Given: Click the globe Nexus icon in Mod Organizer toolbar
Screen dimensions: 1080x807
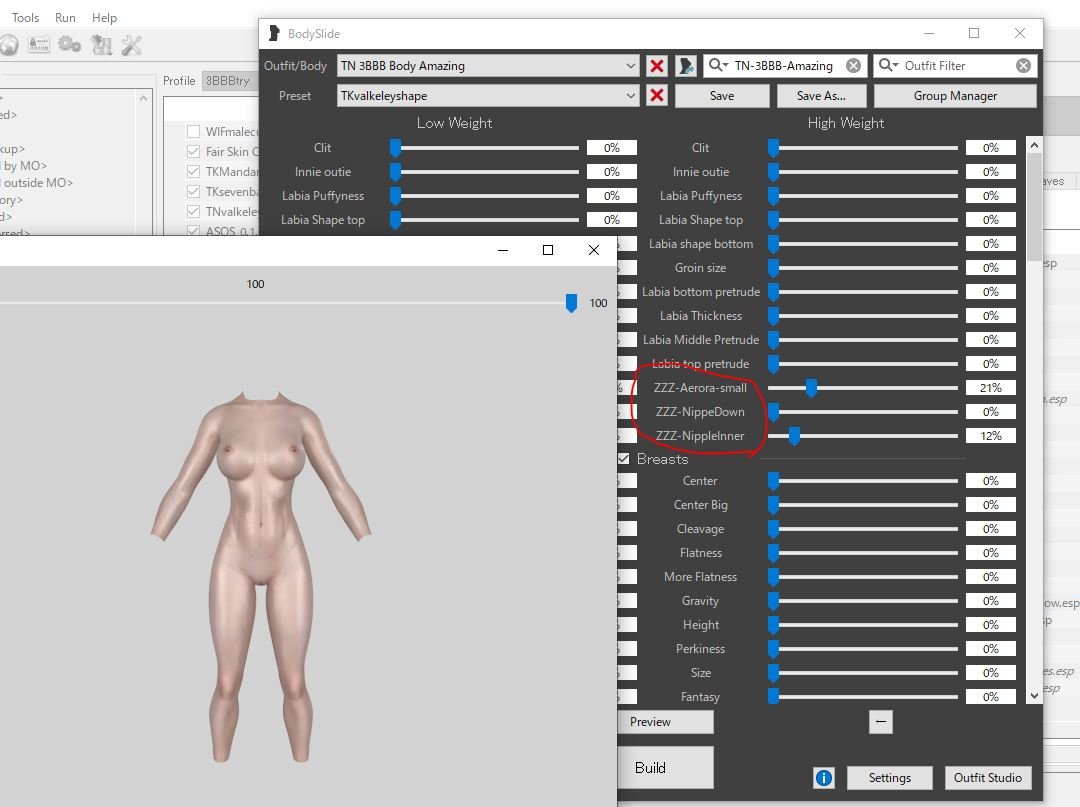Looking at the screenshot, I should (8, 45).
